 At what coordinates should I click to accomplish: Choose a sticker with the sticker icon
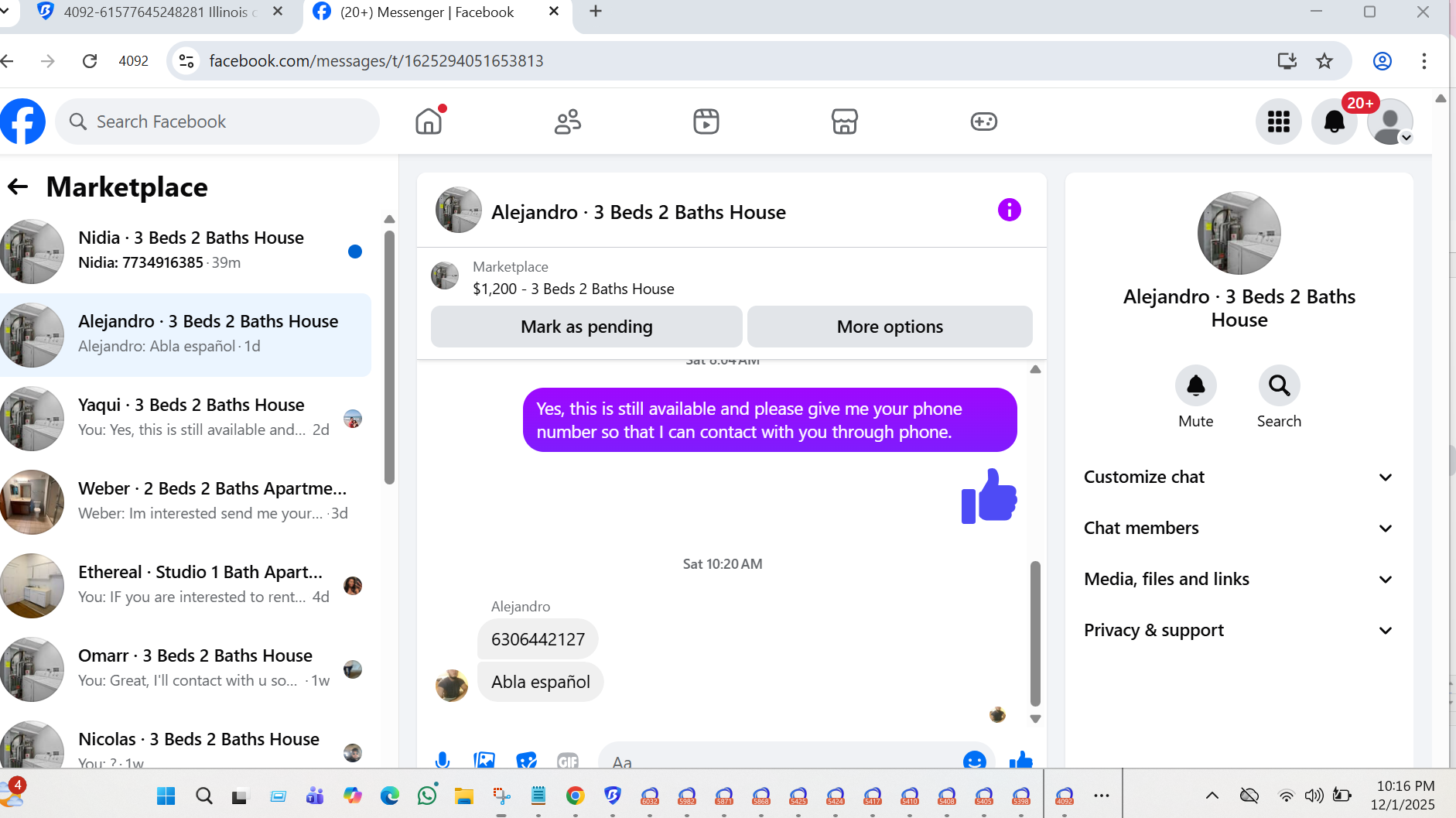526,759
